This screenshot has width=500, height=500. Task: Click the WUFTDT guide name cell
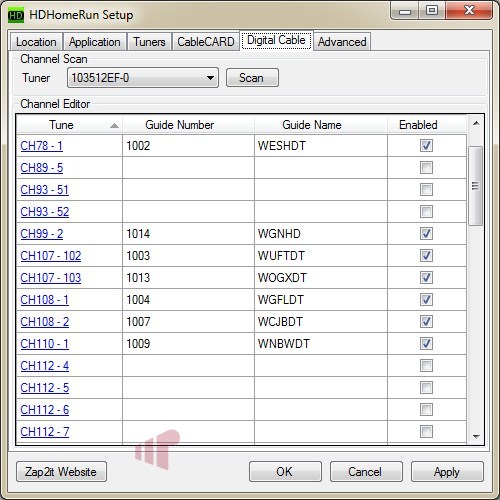(x=321, y=256)
